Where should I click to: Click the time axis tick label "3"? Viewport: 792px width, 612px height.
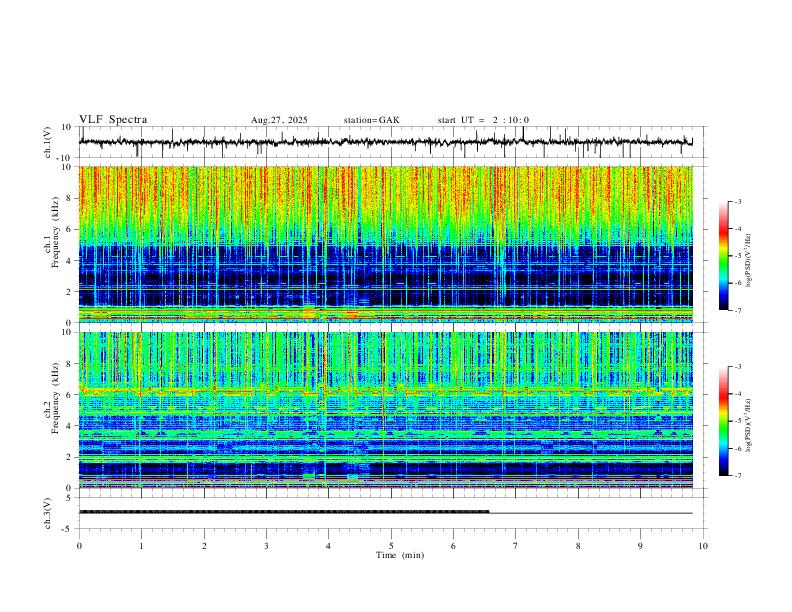[266, 546]
